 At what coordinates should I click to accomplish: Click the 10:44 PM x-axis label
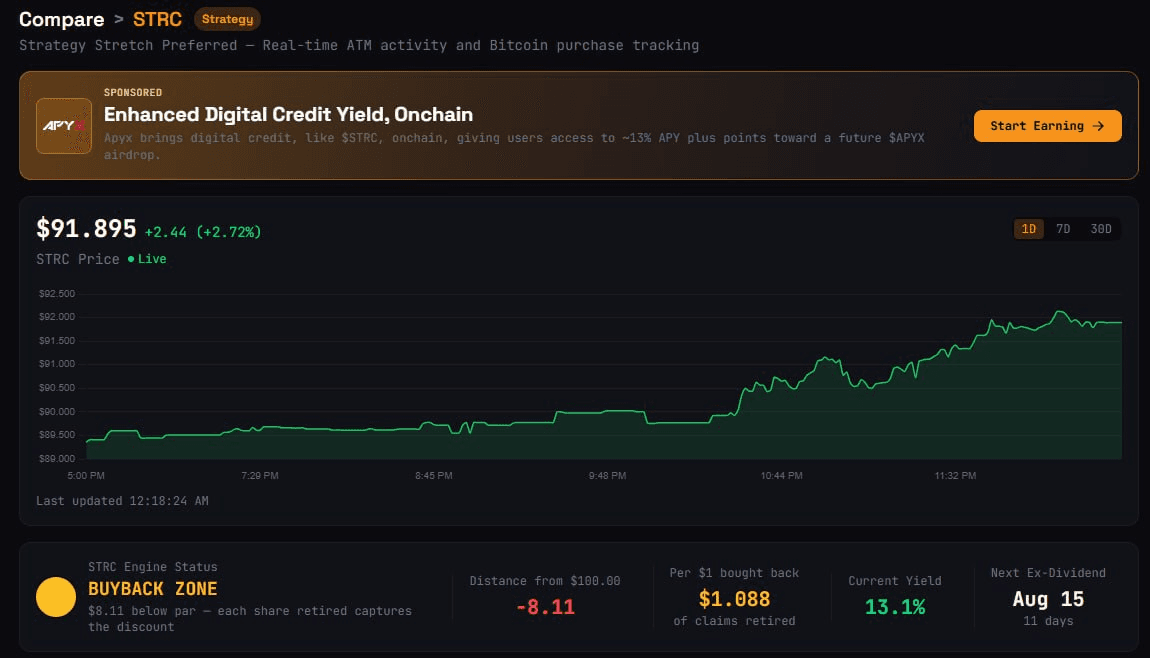[x=781, y=476]
